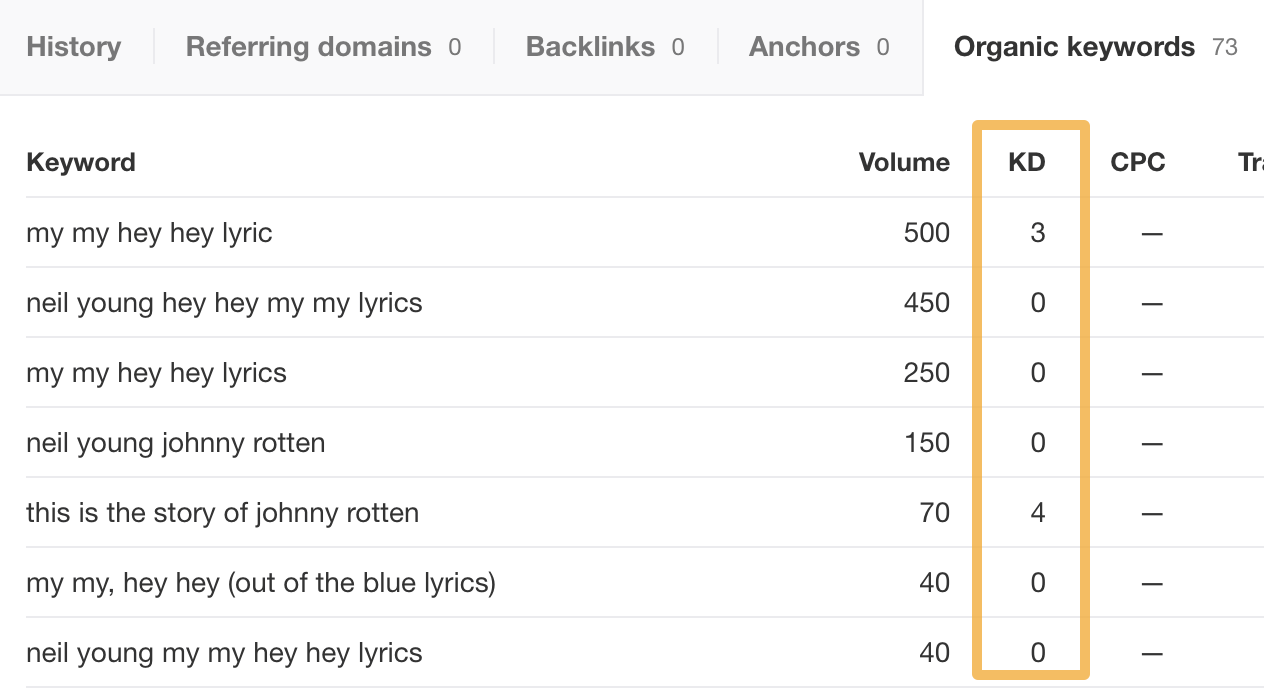Switch to the History tab
Screen dimensions: 1264x690
73,46
